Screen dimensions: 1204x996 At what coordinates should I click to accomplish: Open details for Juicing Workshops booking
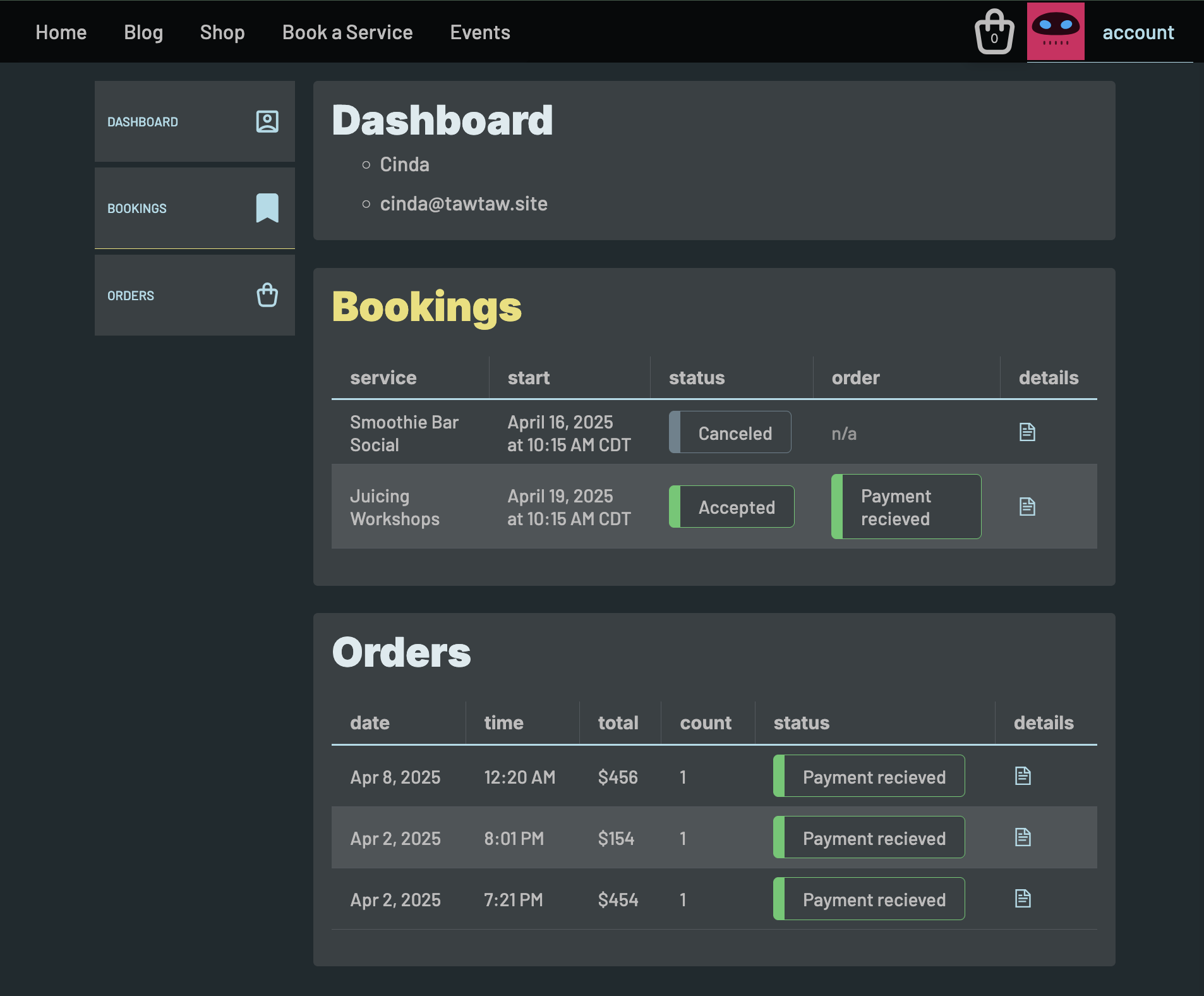coord(1027,506)
